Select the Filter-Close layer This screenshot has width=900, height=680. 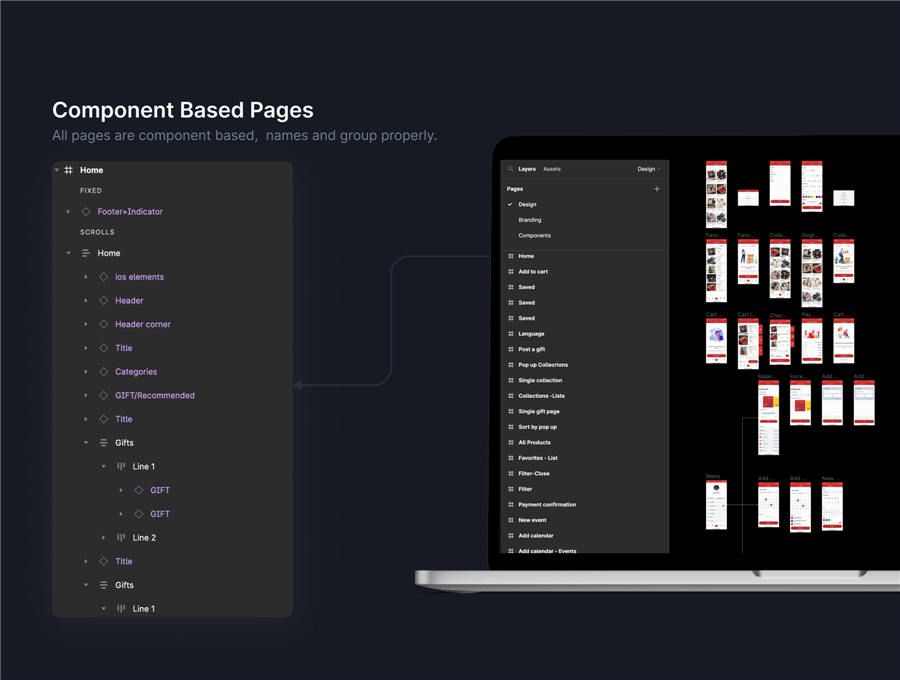point(534,473)
